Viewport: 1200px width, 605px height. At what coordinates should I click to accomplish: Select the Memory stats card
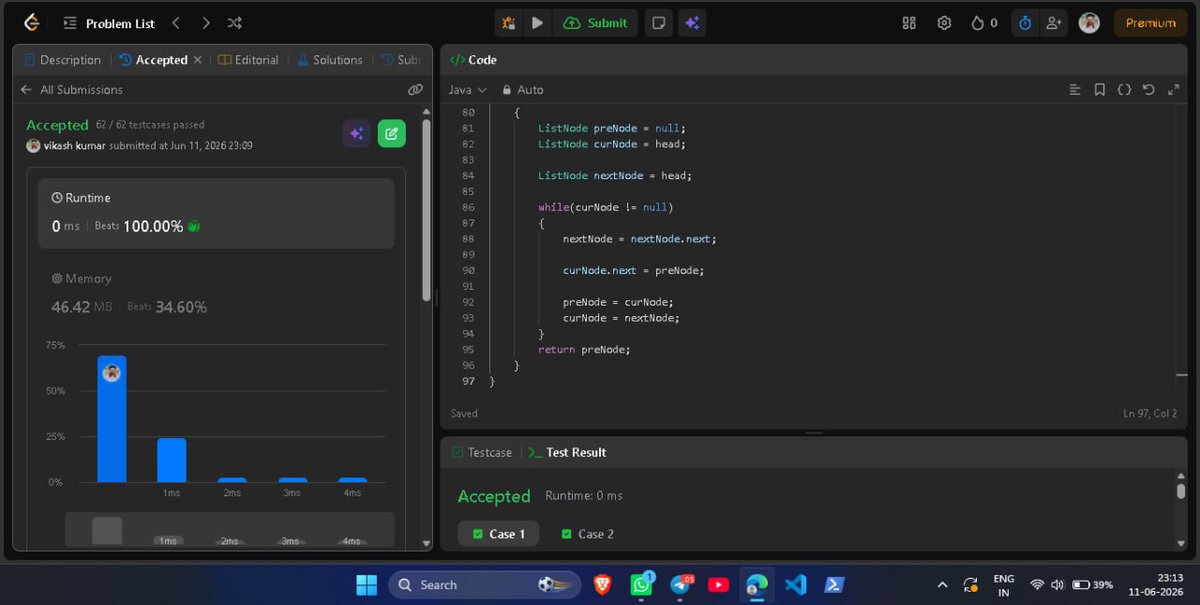point(216,293)
